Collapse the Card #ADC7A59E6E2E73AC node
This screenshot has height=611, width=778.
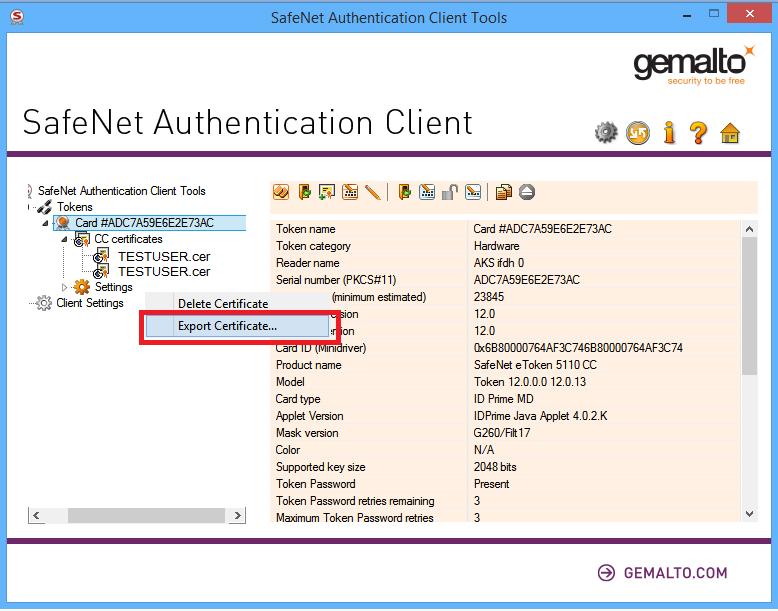(46, 223)
